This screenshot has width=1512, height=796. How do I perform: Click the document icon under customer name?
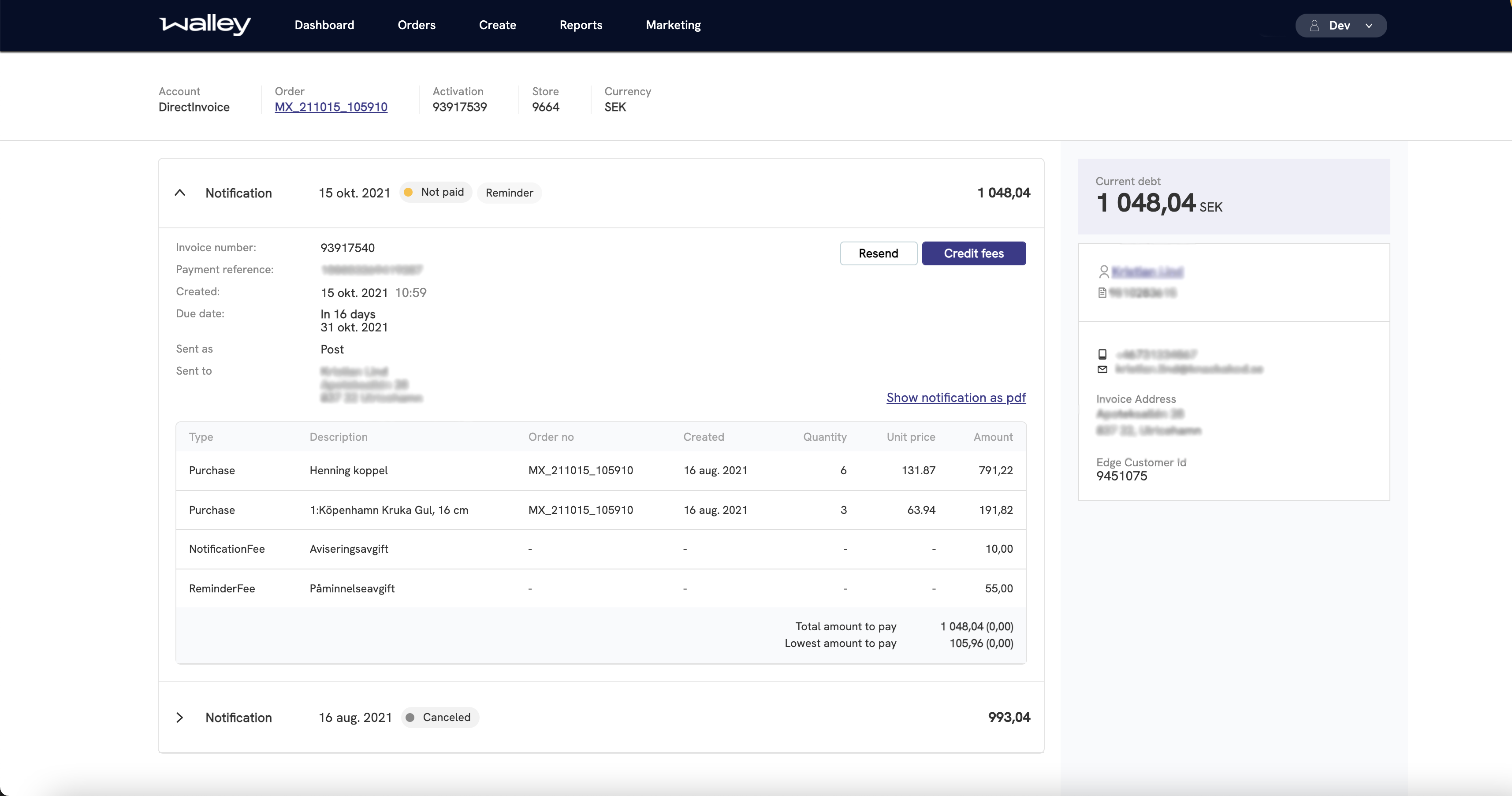tap(1102, 292)
